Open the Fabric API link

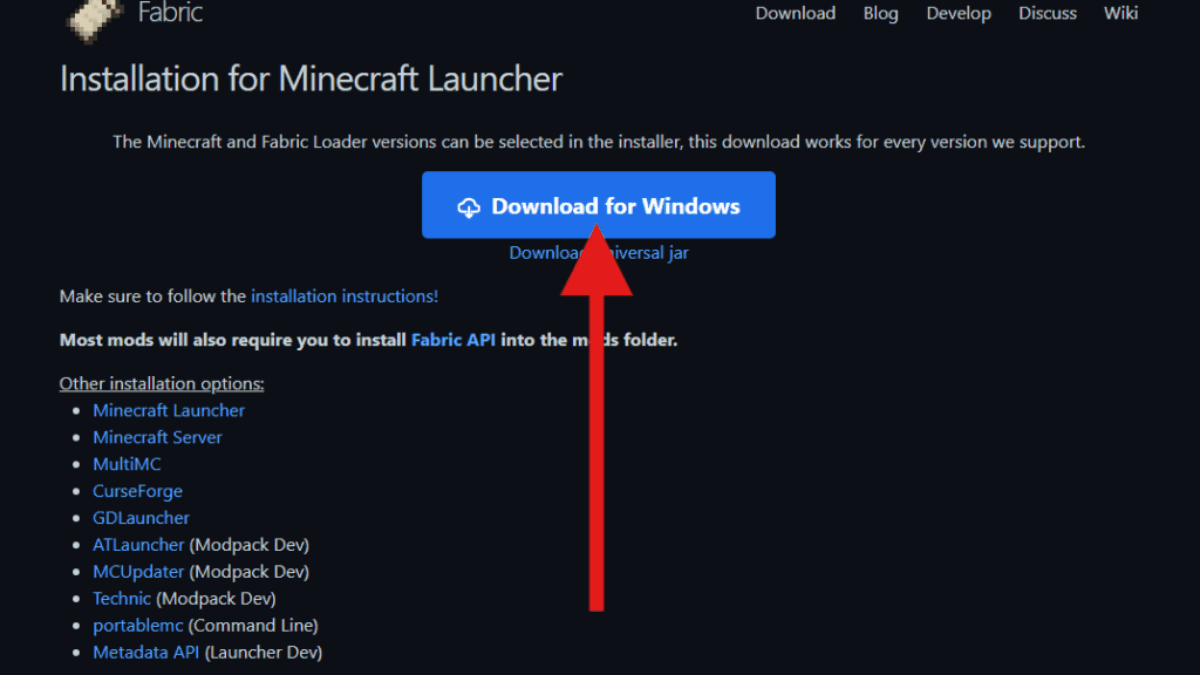[x=453, y=340]
